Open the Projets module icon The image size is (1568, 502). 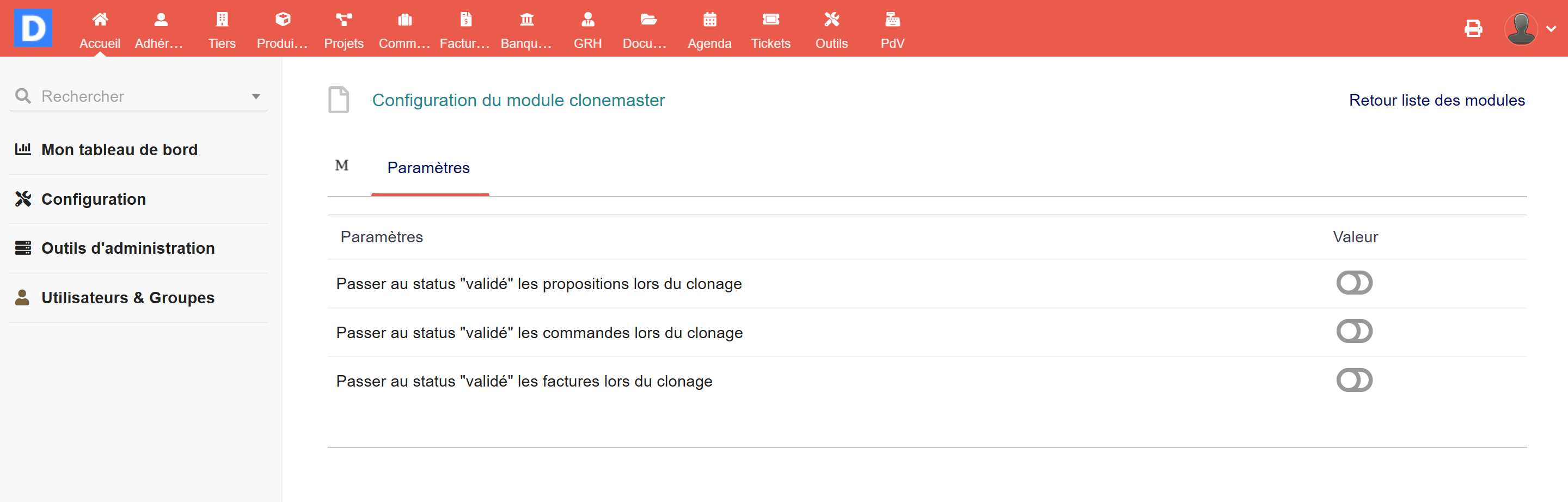click(x=344, y=20)
